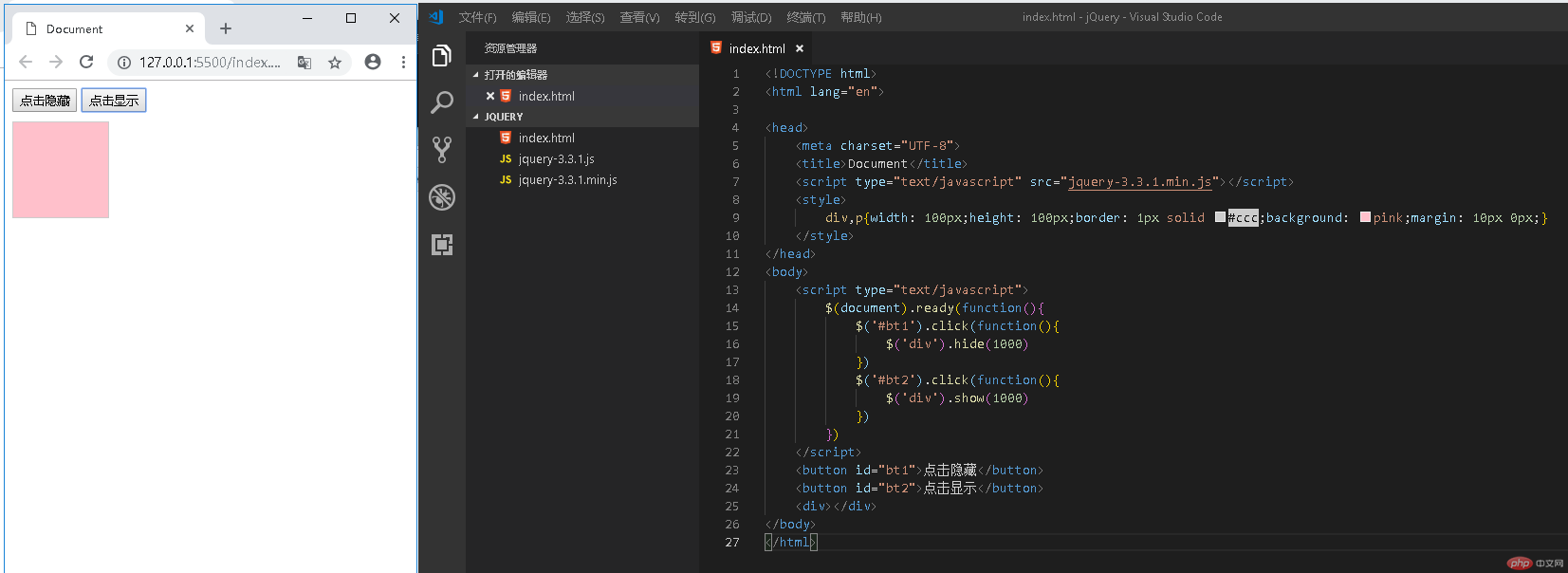
Task: Click the 点击显示 button in browser
Action: click(114, 100)
